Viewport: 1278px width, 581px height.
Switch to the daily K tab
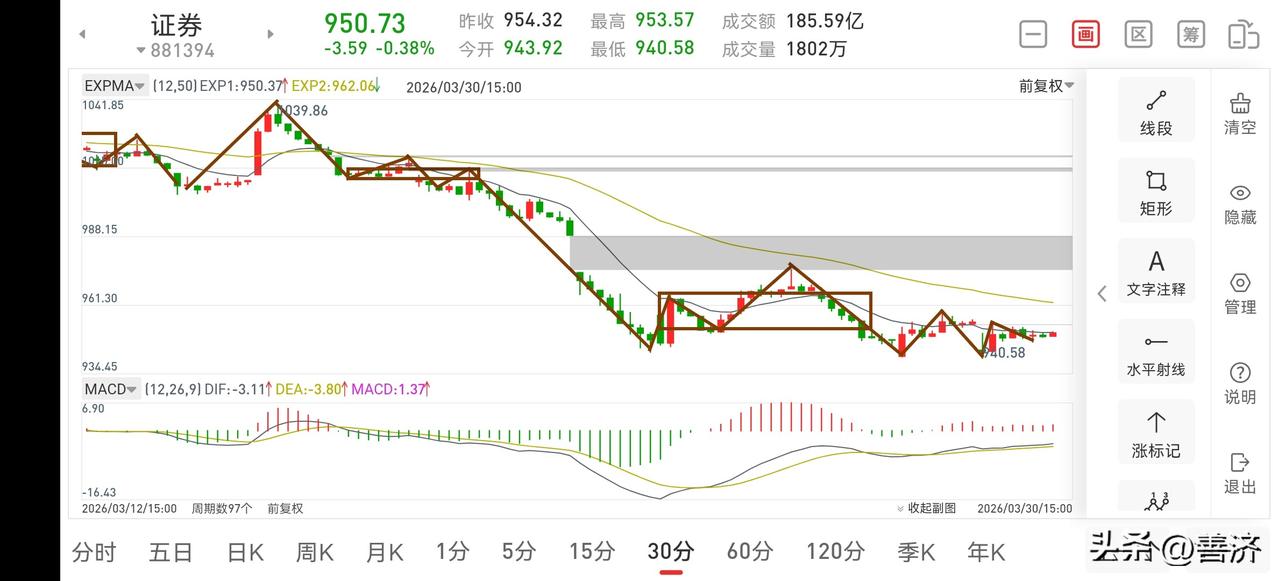245,551
